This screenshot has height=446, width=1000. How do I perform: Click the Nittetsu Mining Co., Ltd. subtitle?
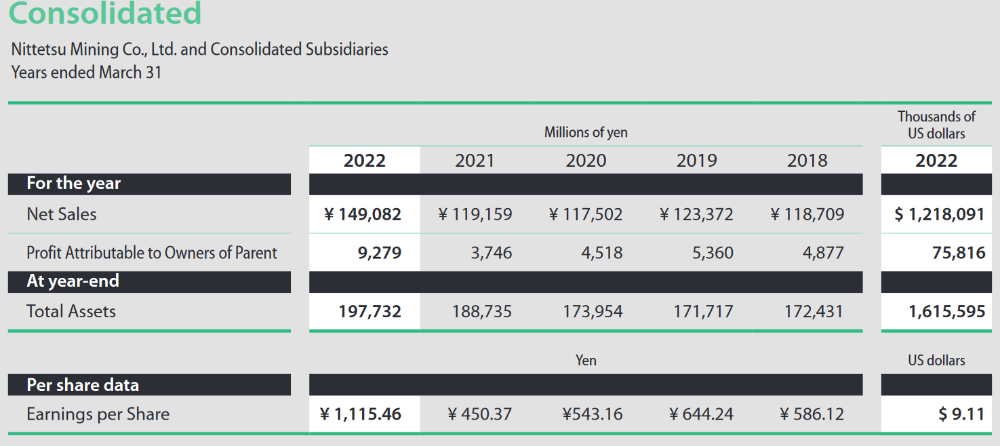(199, 49)
